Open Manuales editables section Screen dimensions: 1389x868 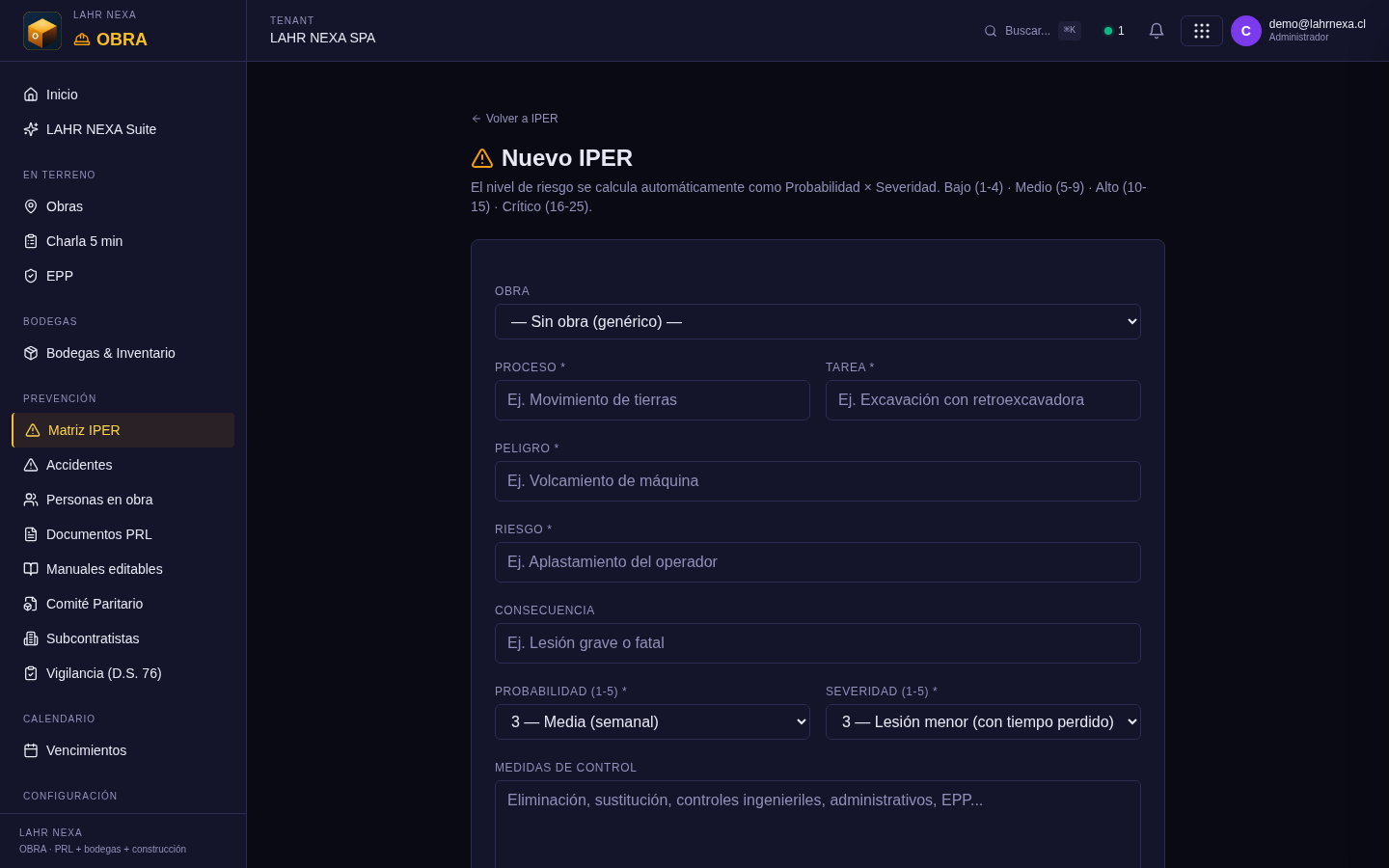[x=123, y=569]
